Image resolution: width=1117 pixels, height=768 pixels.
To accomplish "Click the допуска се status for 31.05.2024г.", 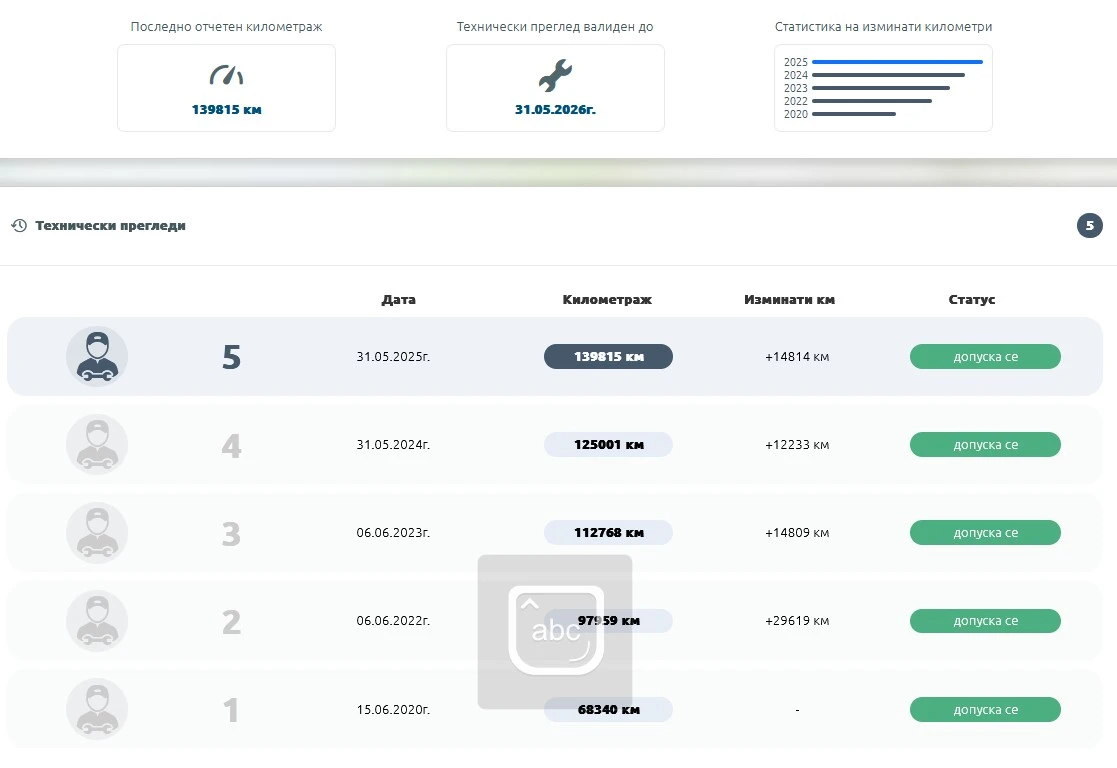I will 984,445.
